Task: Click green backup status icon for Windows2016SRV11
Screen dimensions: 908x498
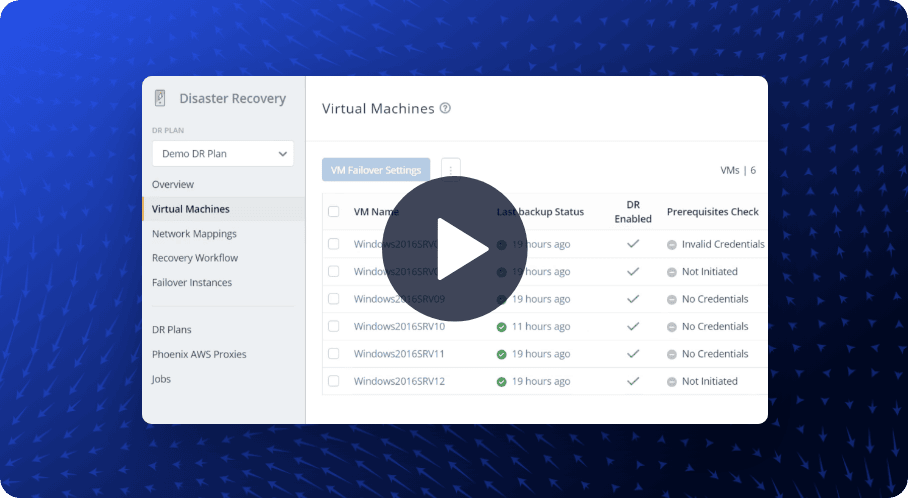Action: click(x=502, y=354)
